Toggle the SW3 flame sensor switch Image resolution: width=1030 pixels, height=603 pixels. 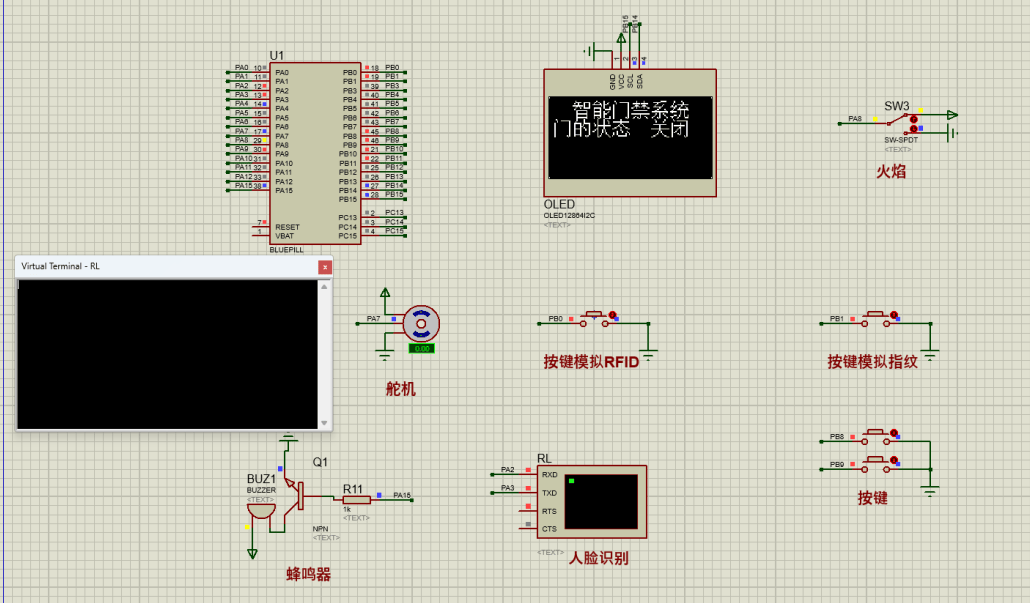pyautogui.click(x=912, y=123)
